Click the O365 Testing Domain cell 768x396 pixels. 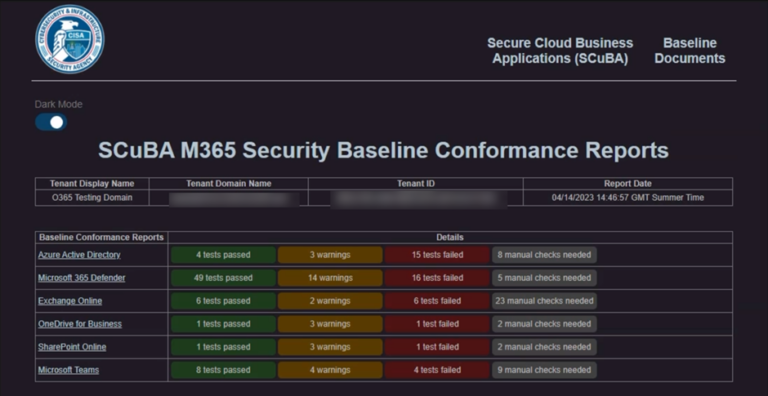92,198
